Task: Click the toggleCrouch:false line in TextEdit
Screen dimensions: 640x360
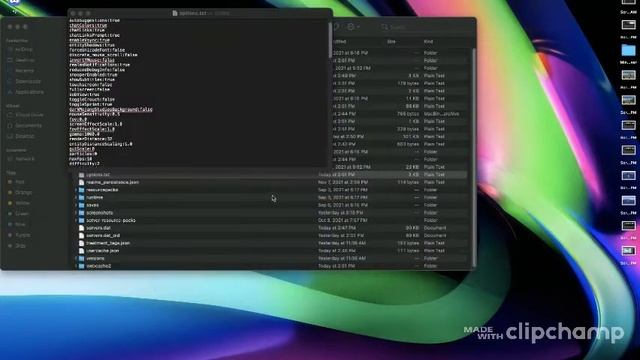Action: tap(92, 100)
